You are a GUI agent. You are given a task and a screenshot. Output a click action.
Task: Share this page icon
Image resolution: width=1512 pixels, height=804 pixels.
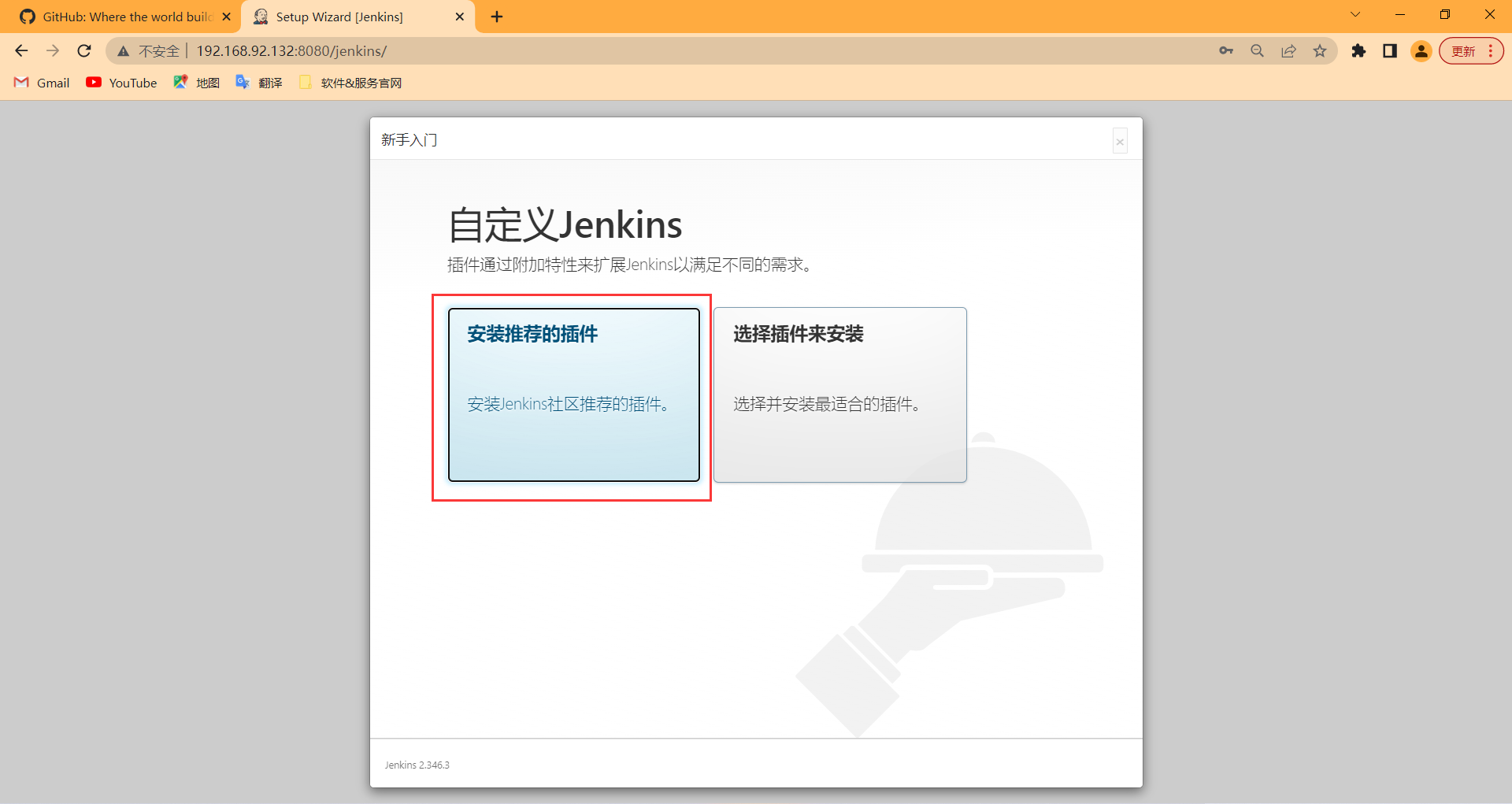(1288, 51)
